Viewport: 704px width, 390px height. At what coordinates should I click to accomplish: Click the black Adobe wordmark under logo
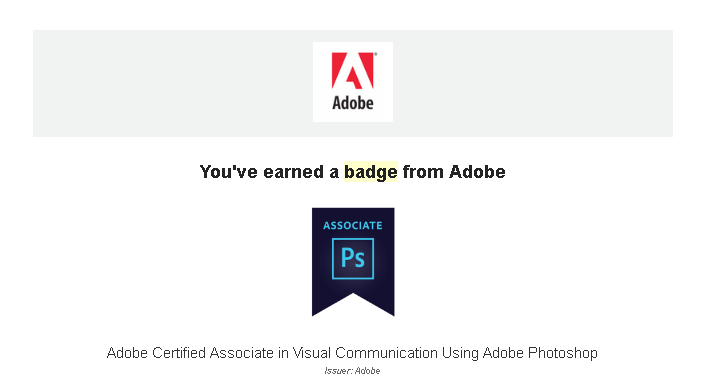click(x=353, y=103)
